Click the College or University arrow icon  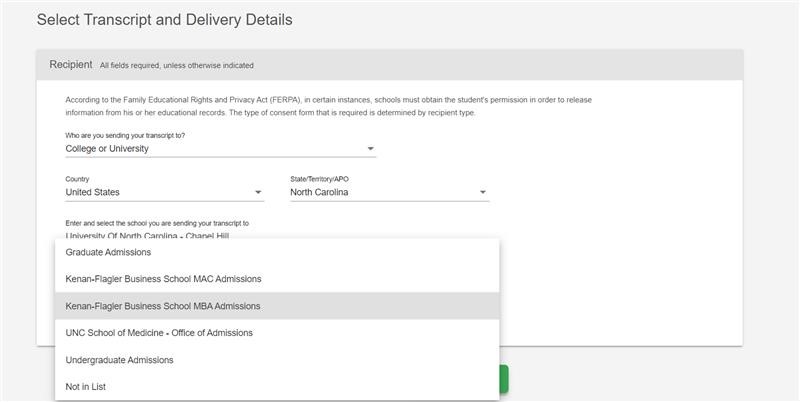(x=370, y=149)
